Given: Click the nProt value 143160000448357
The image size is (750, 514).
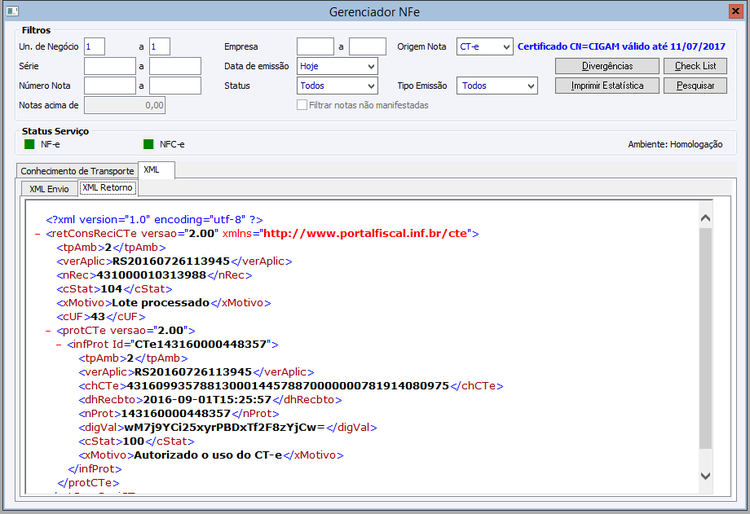Looking at the screenshot, I should pyautogui.click(x=176, y=414).
